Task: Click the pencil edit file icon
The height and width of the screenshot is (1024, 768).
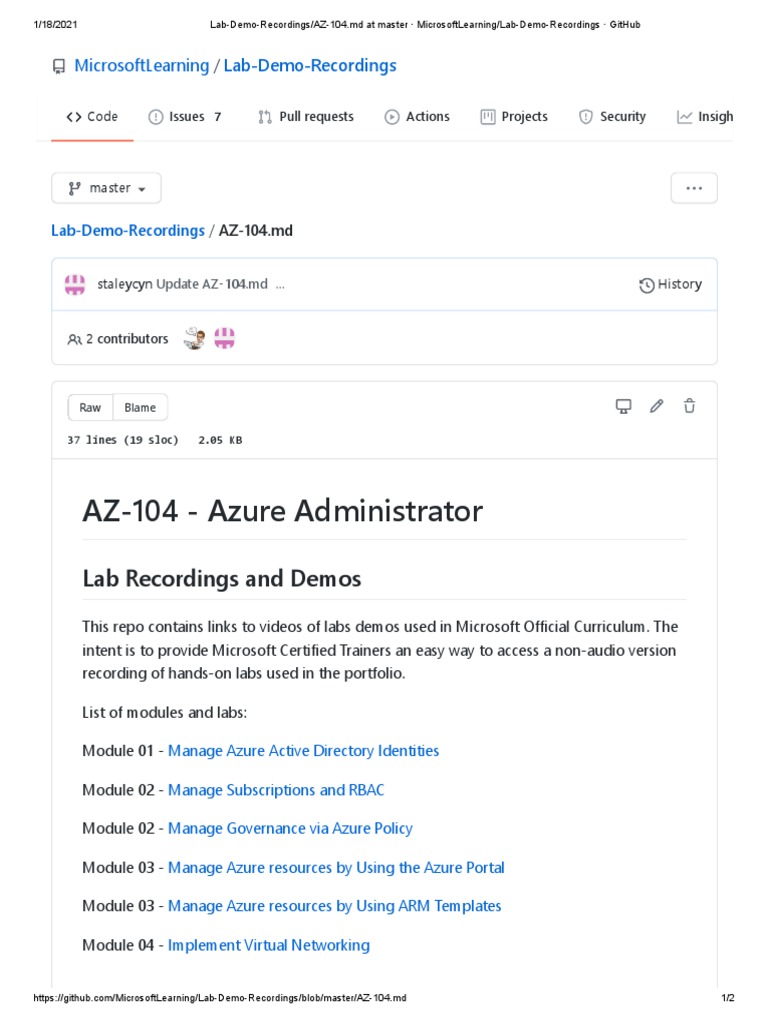Action: pos(656,406)
